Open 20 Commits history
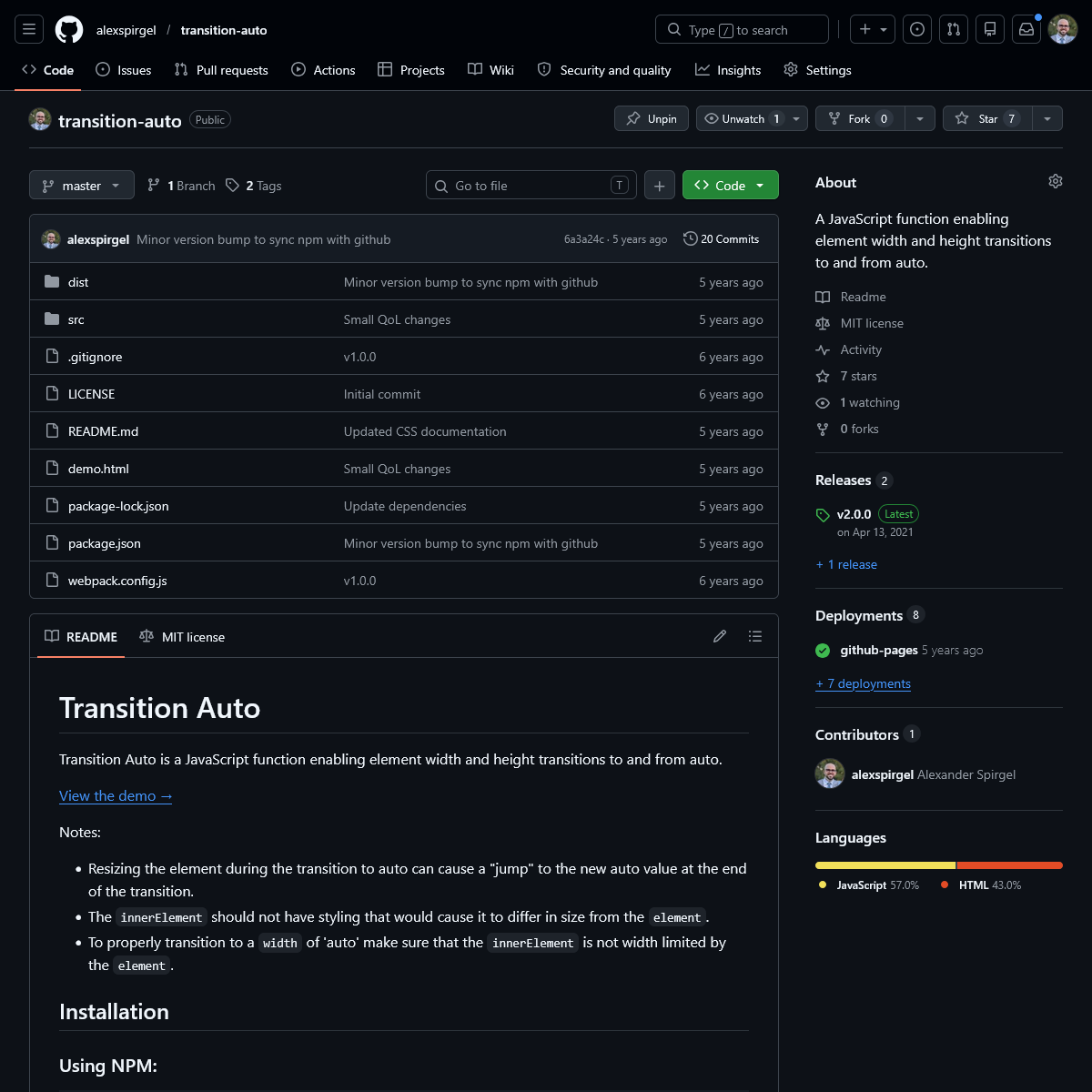Screen dimensions: 1092x1092 (721, 238)
